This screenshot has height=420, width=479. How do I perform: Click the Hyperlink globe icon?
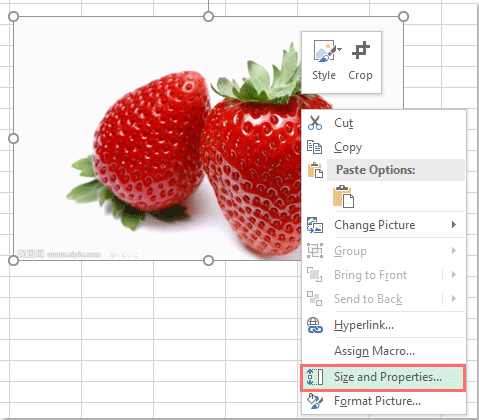click(x=315, y=325)
